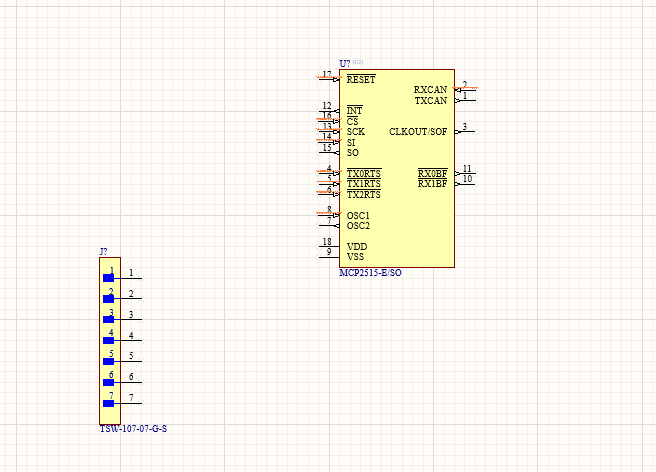This screenshot has height=472, width=656.
Task: Click the SI pin name
Action: click(x=351, y=142)
